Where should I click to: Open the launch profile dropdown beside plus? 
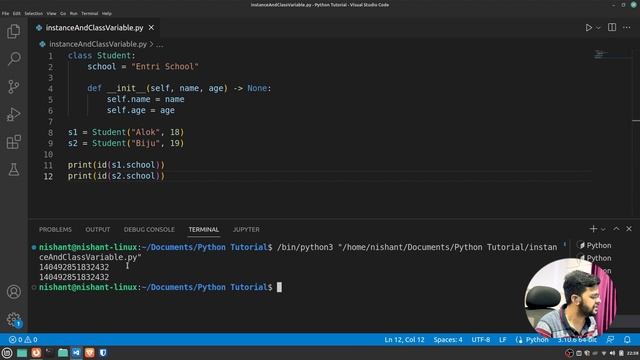pos(603,229)
